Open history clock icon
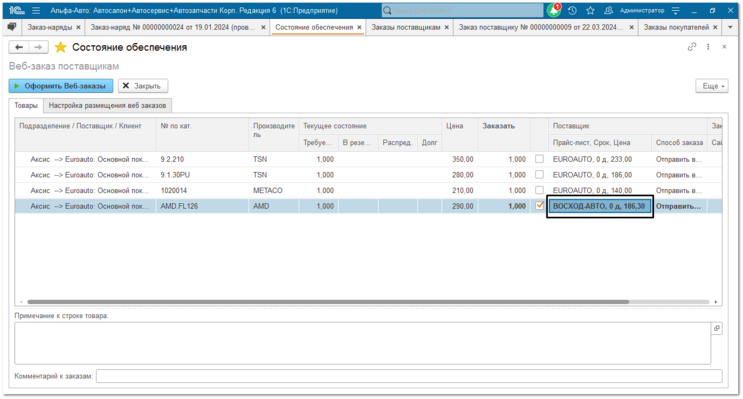743x399 pixels. point(572,10)
